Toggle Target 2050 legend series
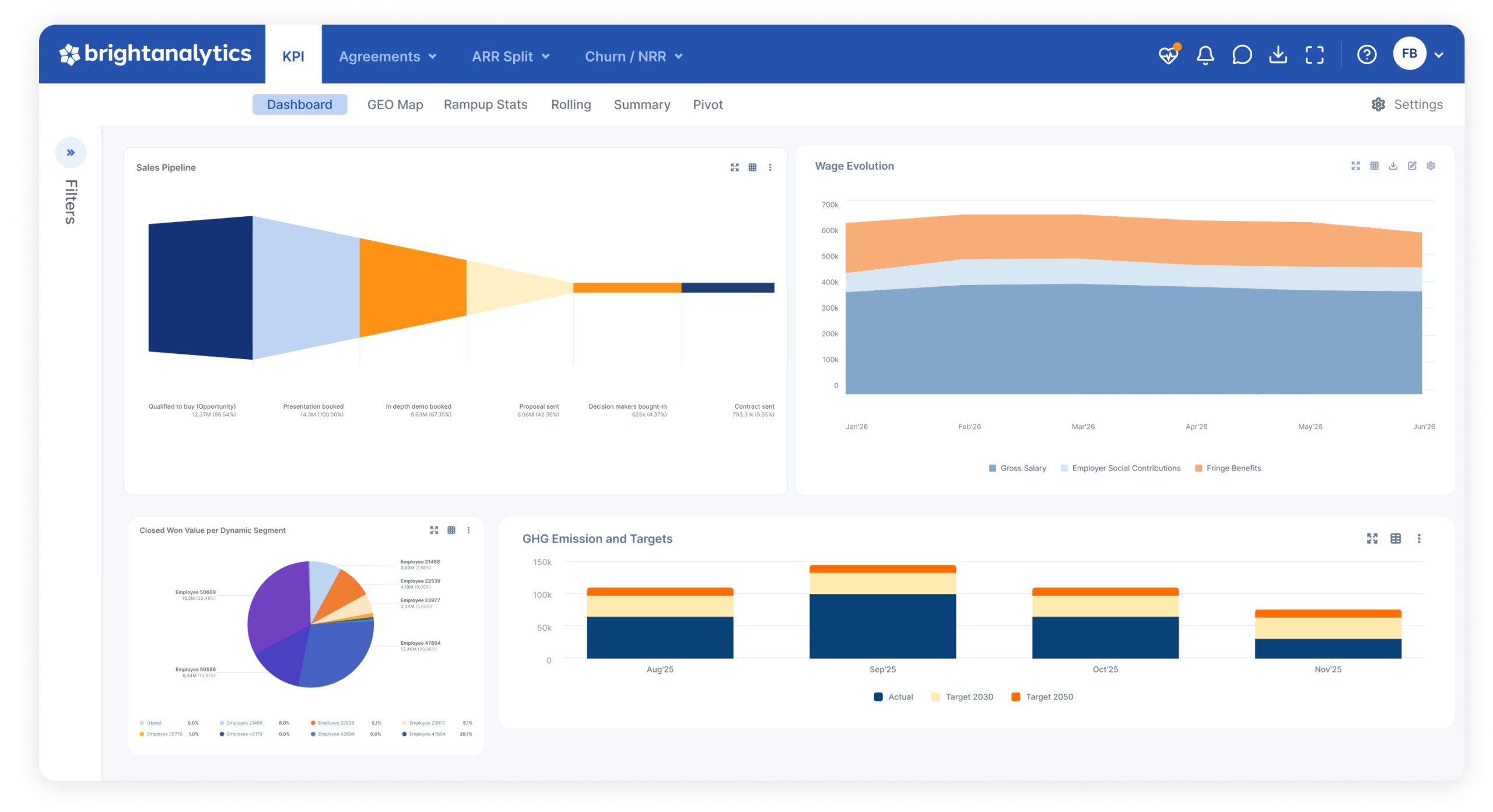This screenshot has height=812, width=1493. (1042, 697)
